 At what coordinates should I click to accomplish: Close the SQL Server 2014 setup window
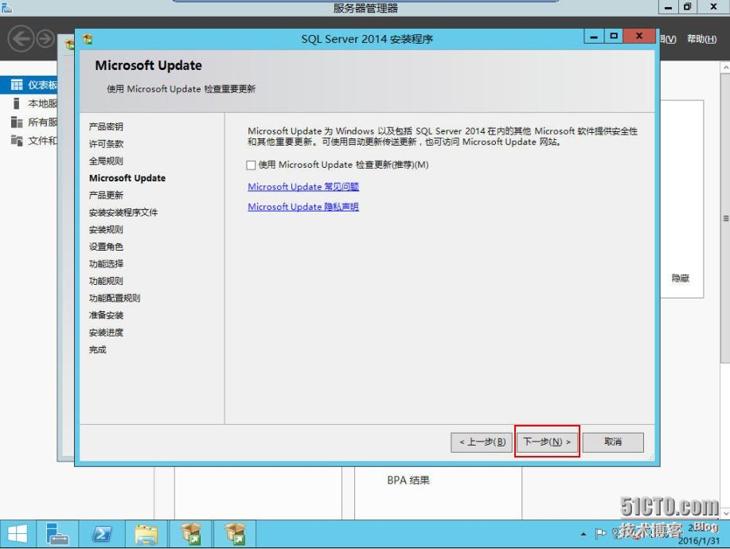639,36
